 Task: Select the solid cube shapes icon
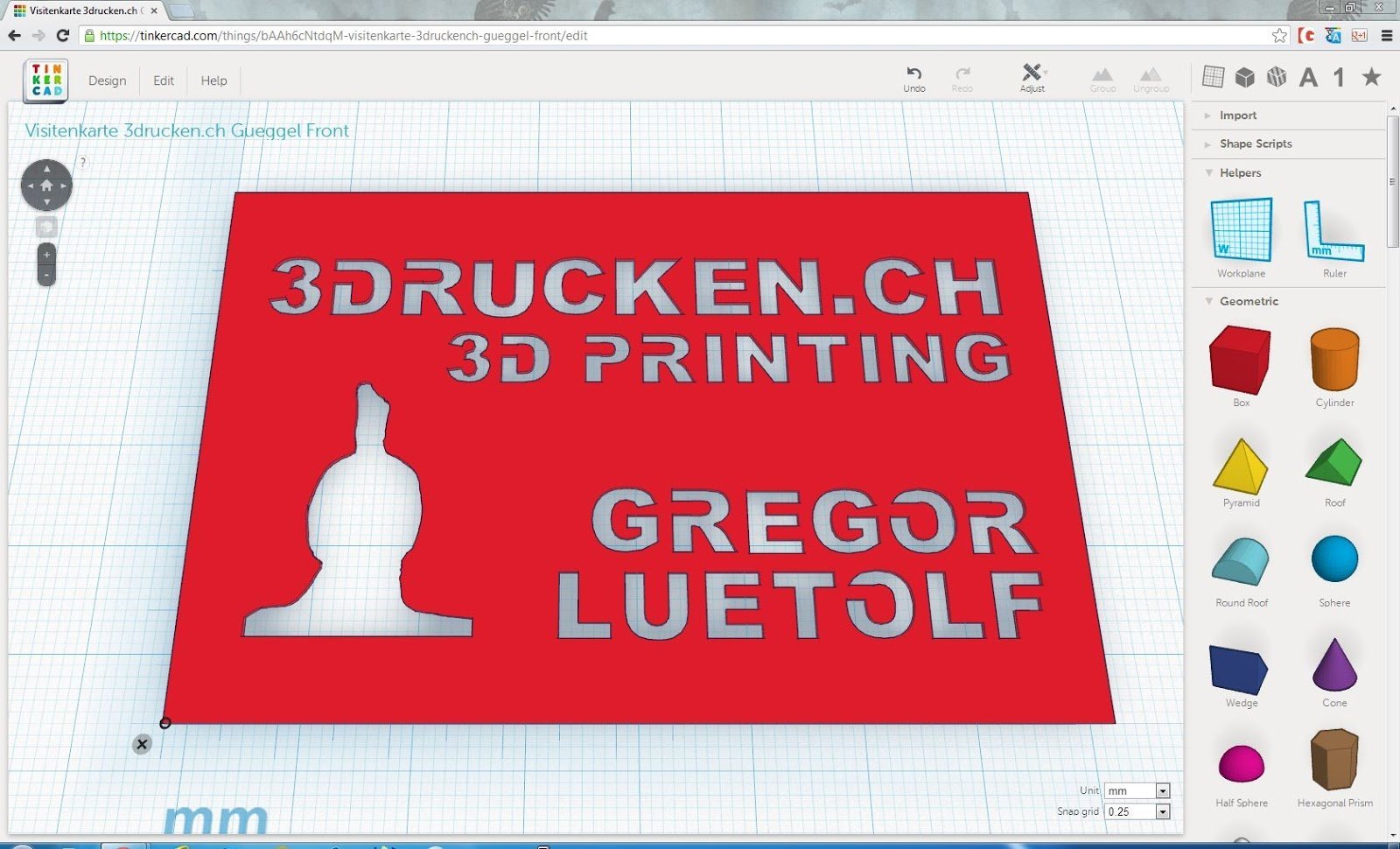point(1244,77)
